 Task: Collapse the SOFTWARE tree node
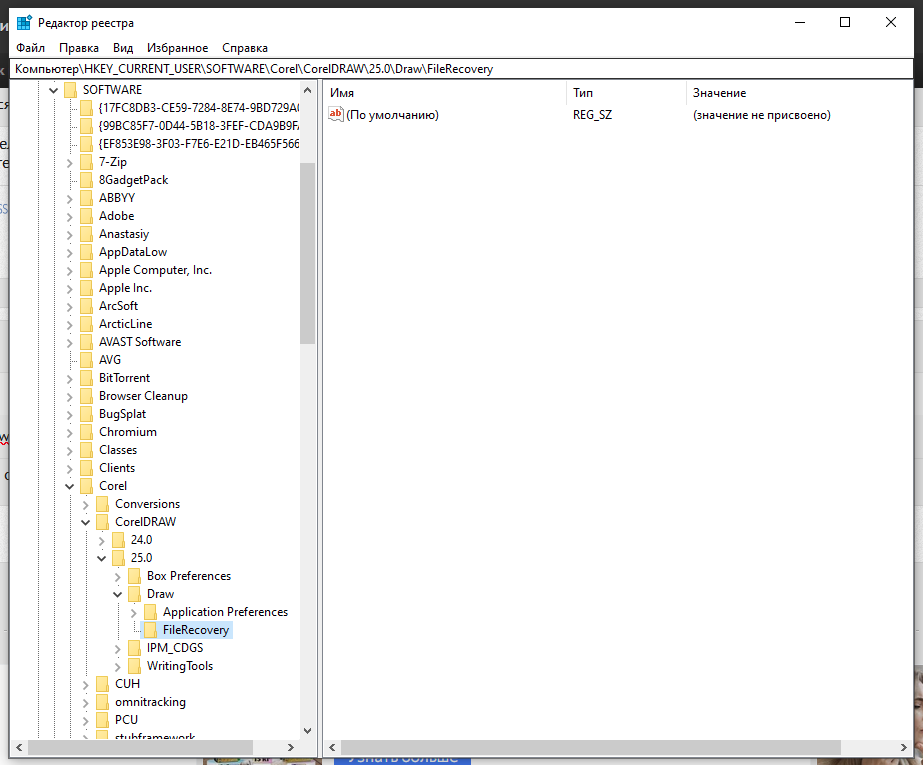coord(54,90)
